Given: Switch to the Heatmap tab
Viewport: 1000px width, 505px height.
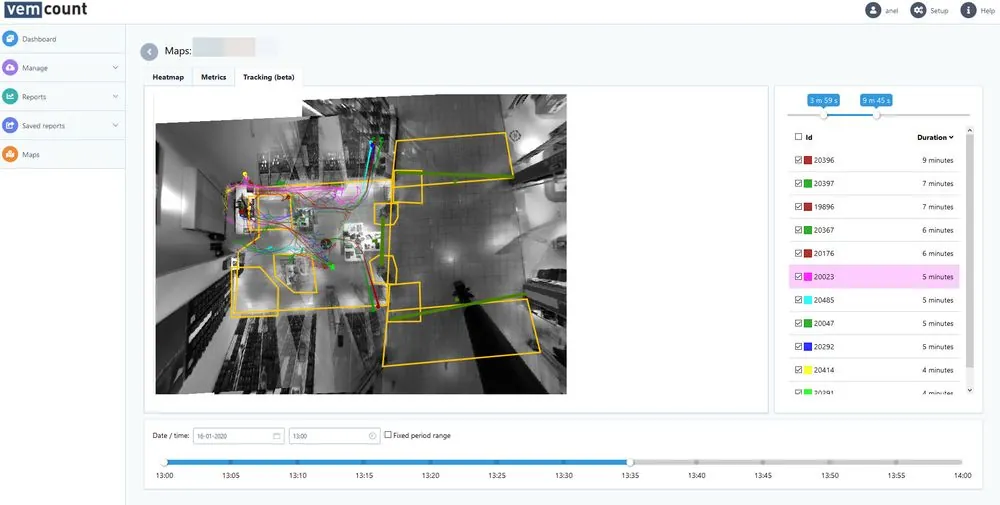Looking at the screenshot, I should click(x=168, y=77).
